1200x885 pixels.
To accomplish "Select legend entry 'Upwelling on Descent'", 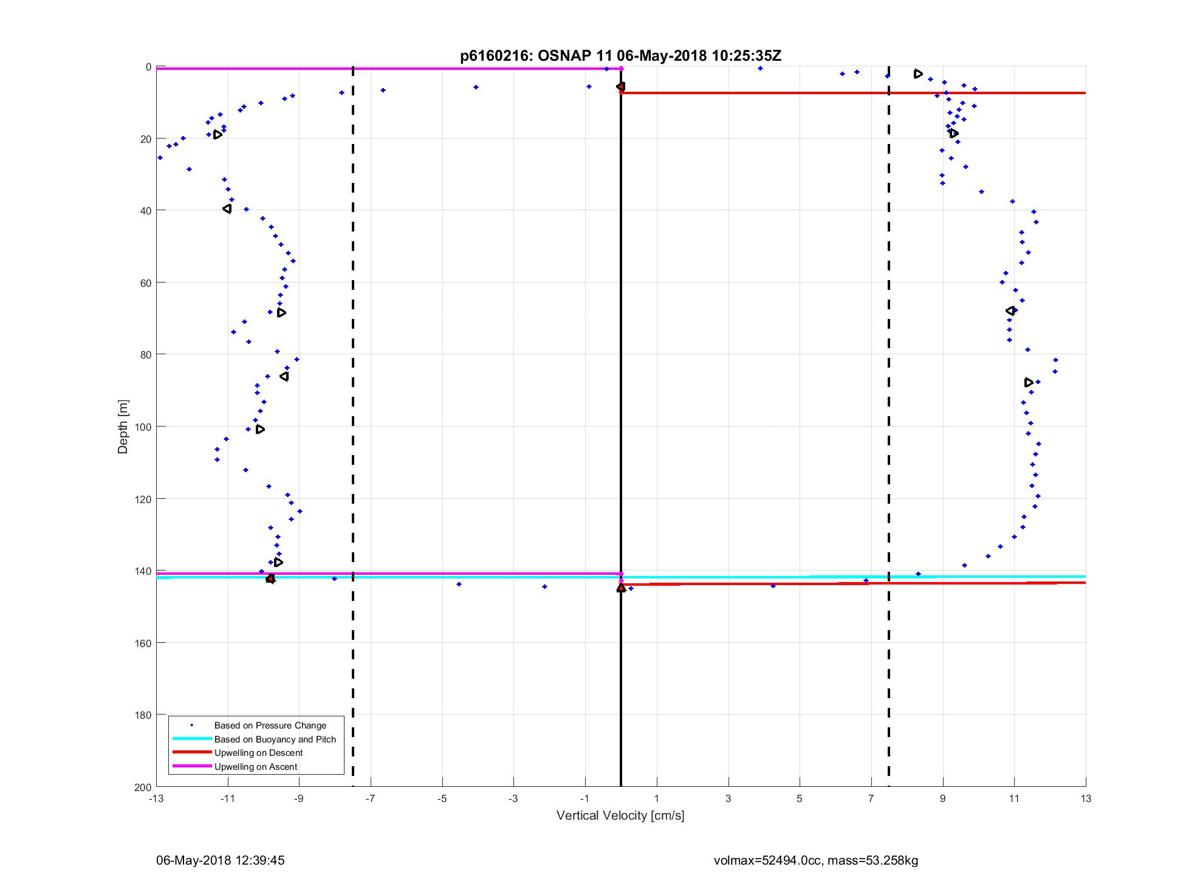I will (258, 752).
